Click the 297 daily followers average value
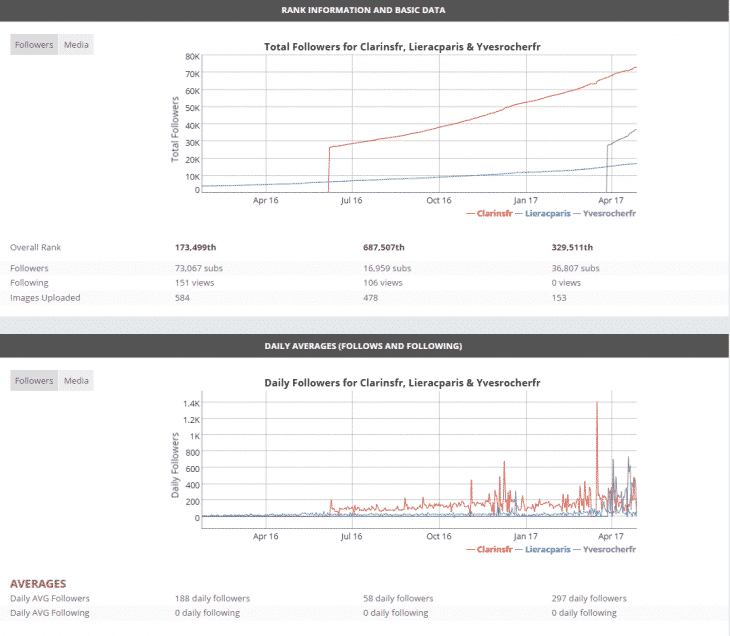The image size is (730, 636). coord(589,598)
